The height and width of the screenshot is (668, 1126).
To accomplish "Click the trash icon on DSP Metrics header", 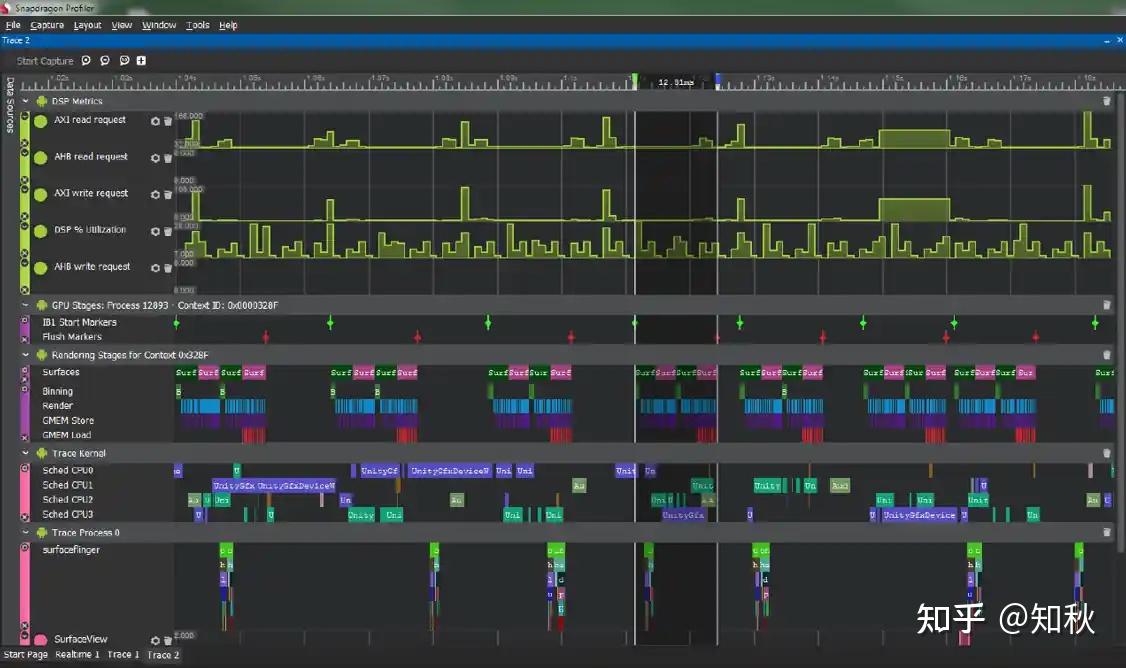I will coord(1107,100).
